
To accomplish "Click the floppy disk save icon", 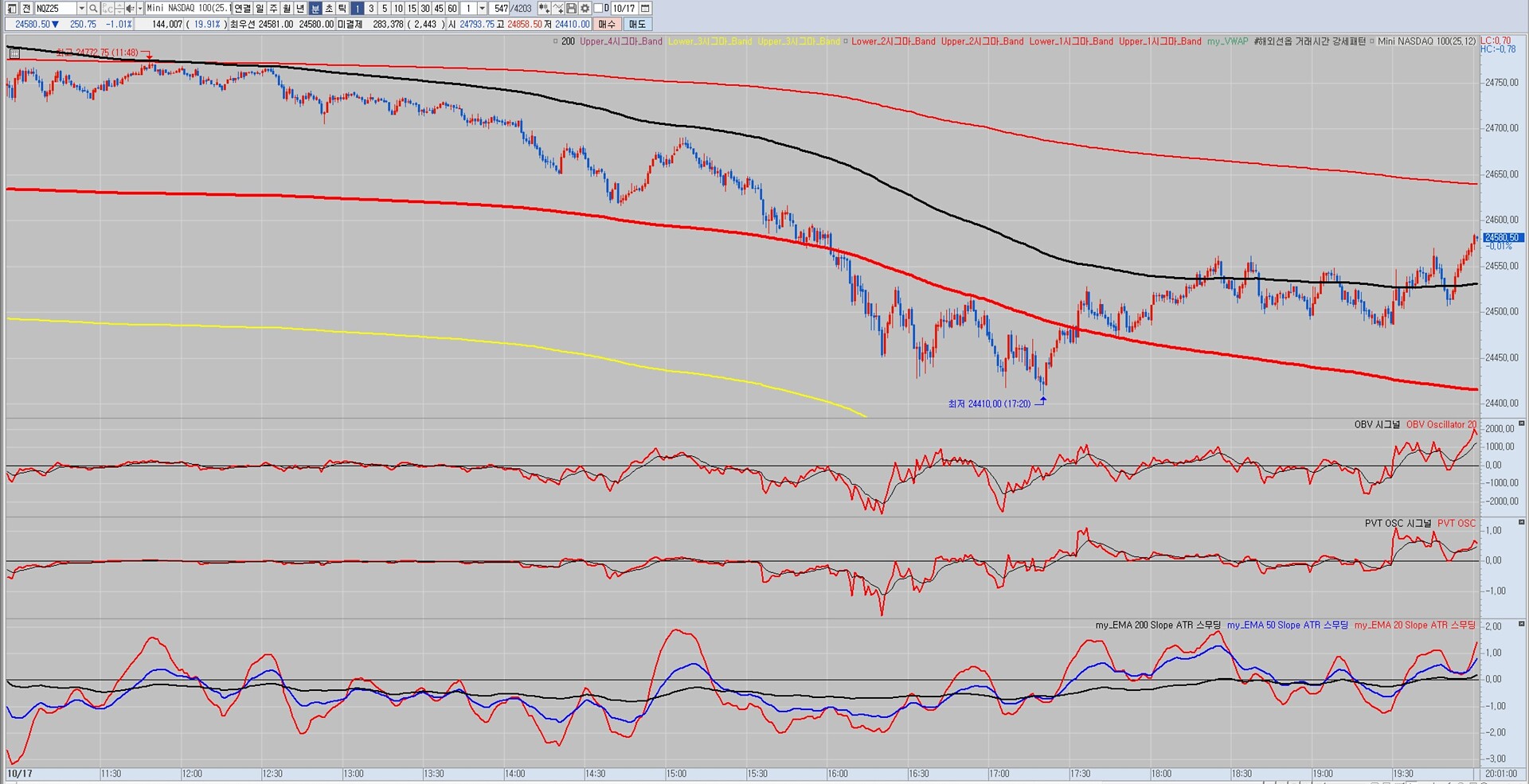I will tap(572, 8).
